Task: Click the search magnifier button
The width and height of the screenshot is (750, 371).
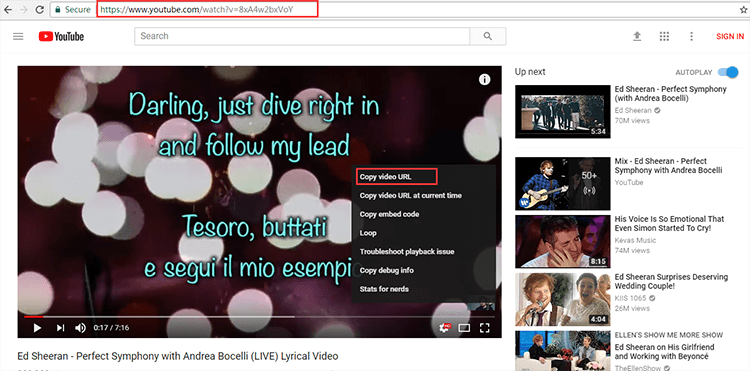Action: (487, 36)
